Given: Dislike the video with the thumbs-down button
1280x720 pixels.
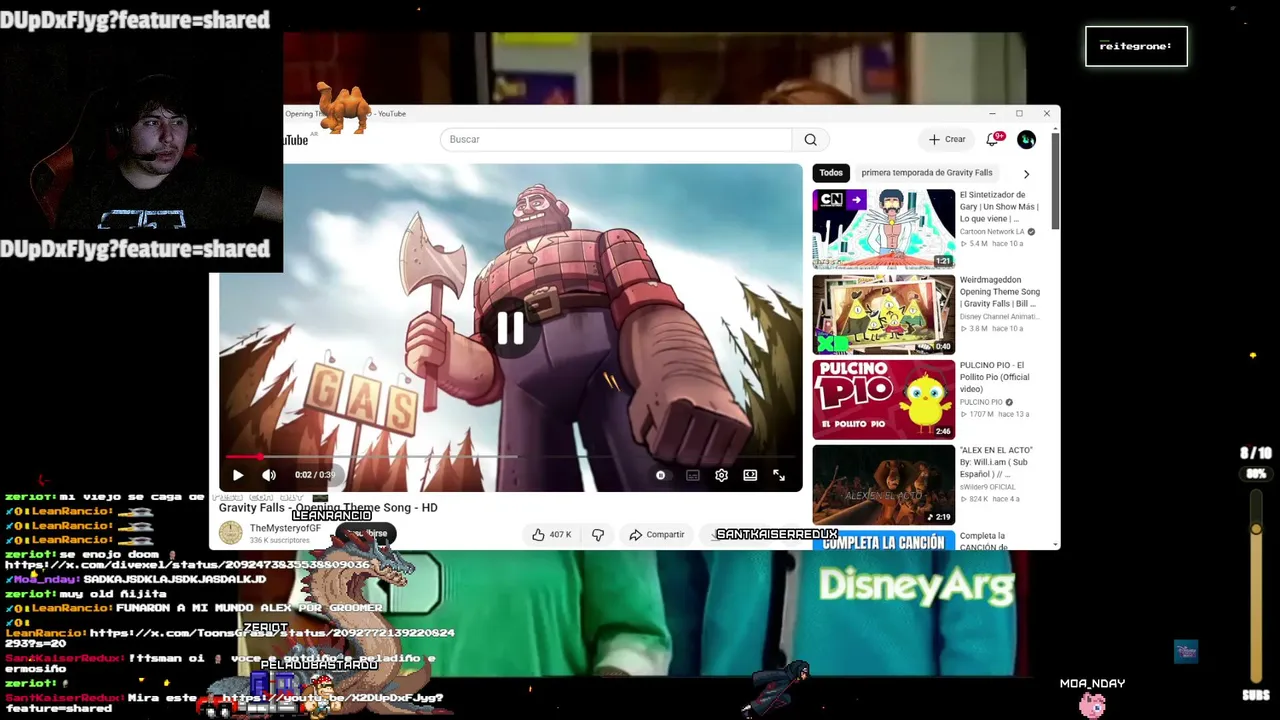Looking at the screenshot, I should click(598, 535).
